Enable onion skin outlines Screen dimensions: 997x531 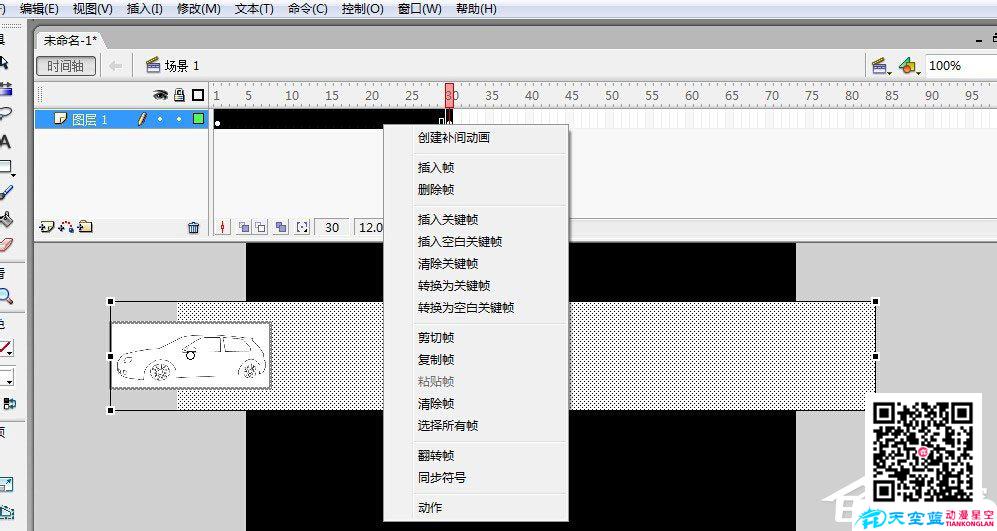(261, 227)
